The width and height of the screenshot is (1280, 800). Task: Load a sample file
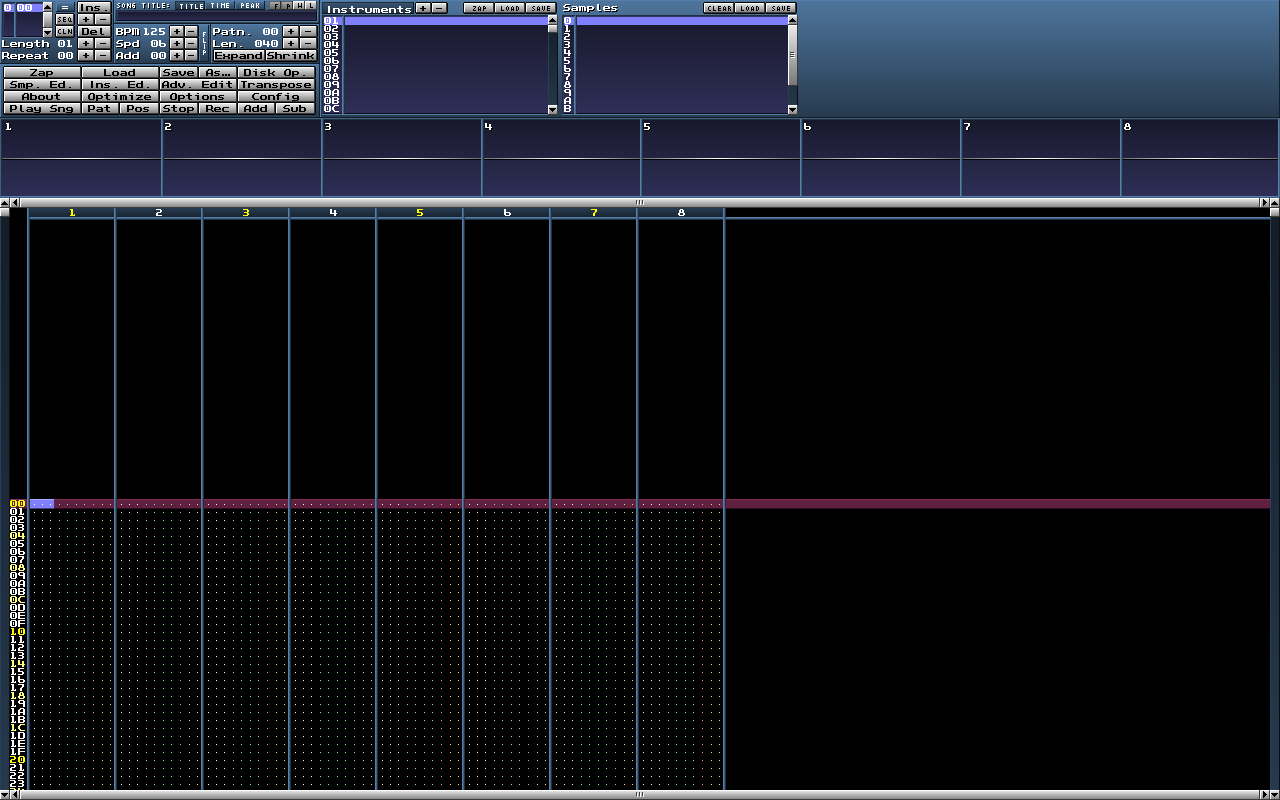coord(750,8)
